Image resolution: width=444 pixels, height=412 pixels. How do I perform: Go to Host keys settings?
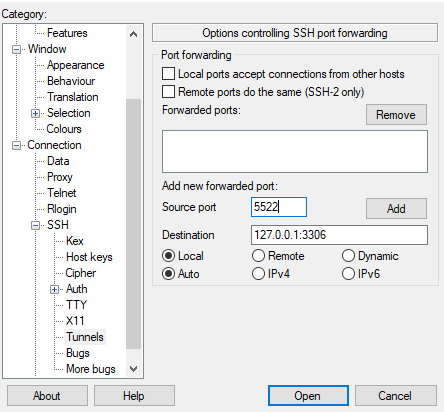(89, 257)
